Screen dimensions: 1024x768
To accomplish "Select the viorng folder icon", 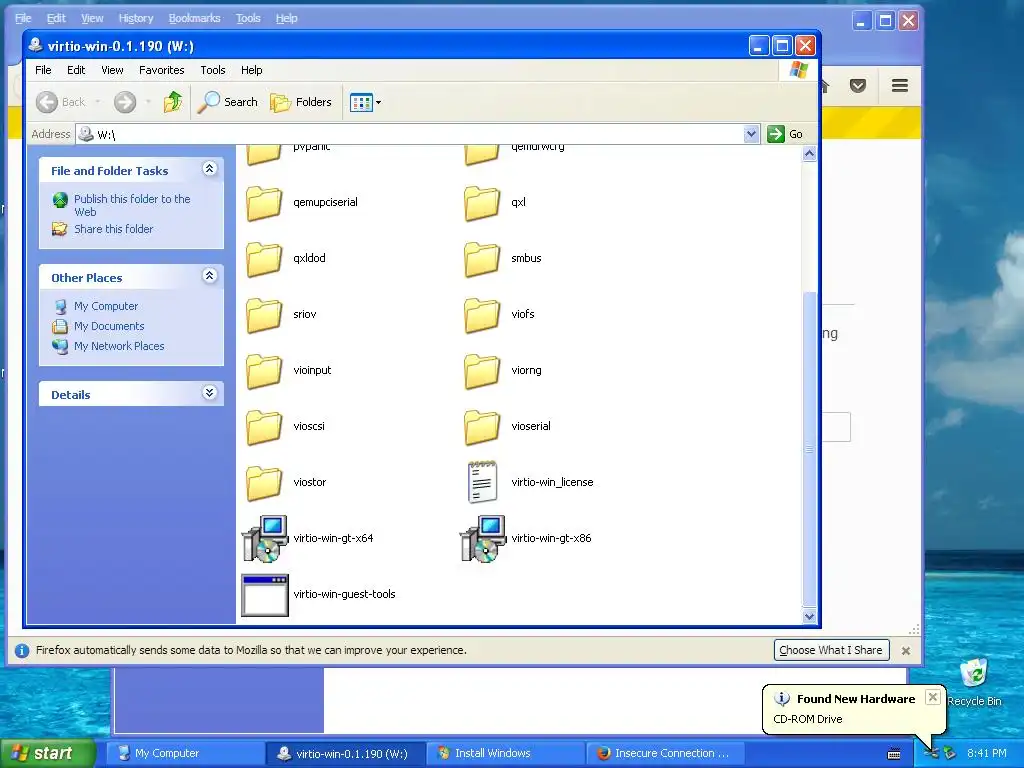I will click(x=482, y=371).
